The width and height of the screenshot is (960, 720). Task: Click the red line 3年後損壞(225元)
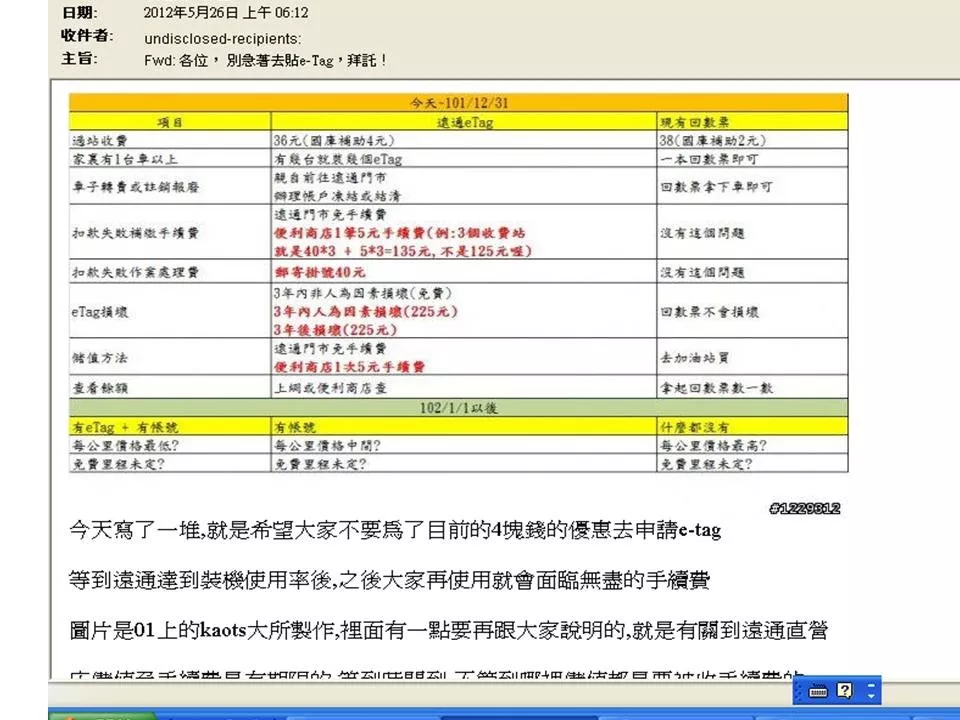coord(336,330)
